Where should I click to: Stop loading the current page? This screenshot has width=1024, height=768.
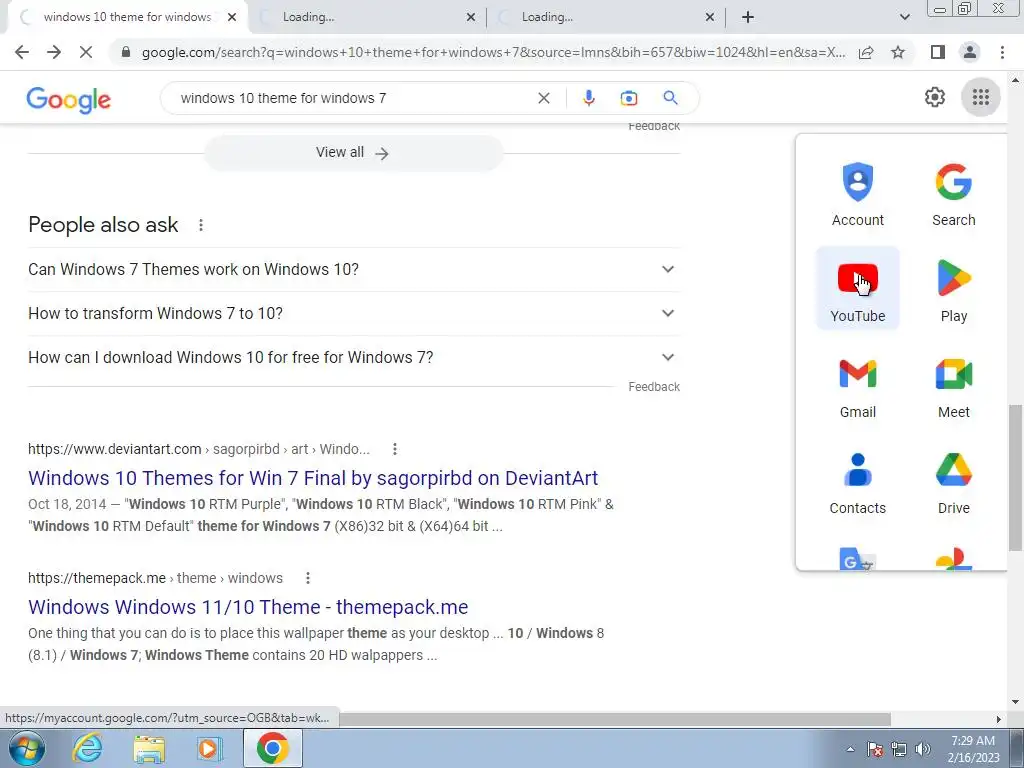[x=86, y=52]
